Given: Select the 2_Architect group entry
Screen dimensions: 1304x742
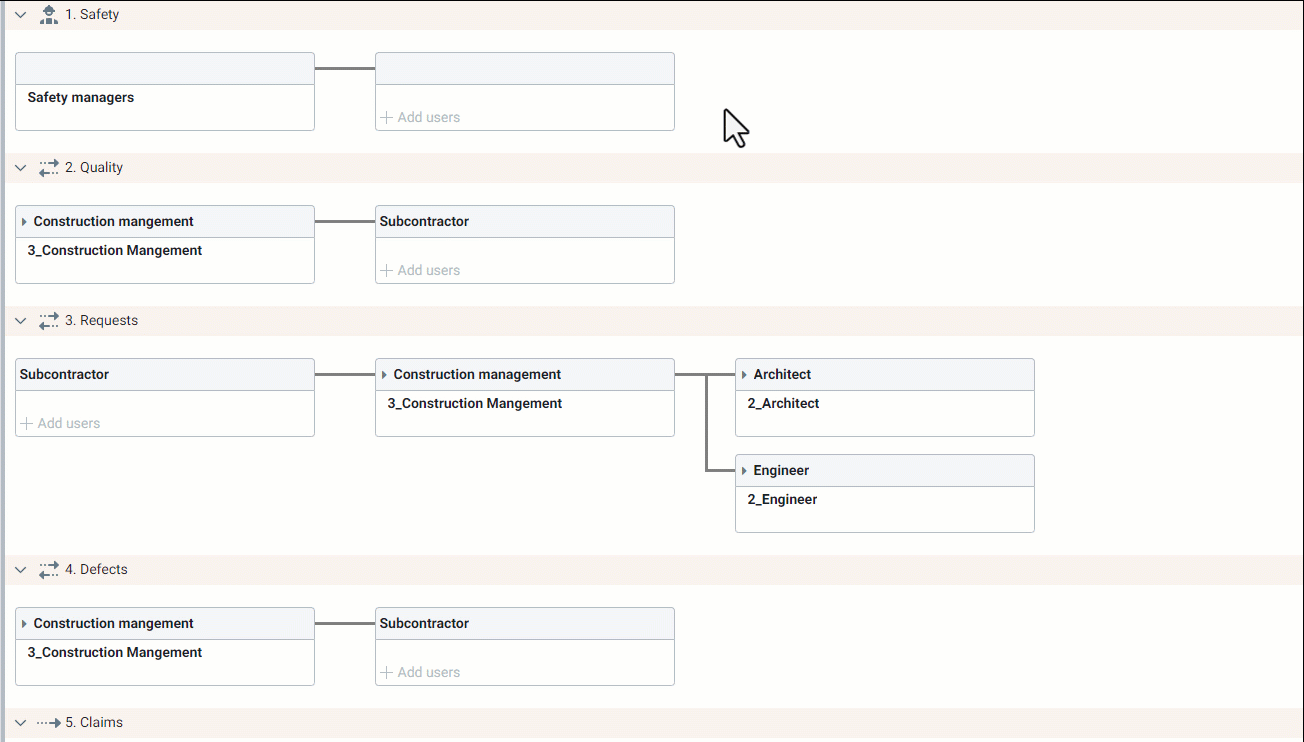Looking at the screenshot, I should [783, 404].
